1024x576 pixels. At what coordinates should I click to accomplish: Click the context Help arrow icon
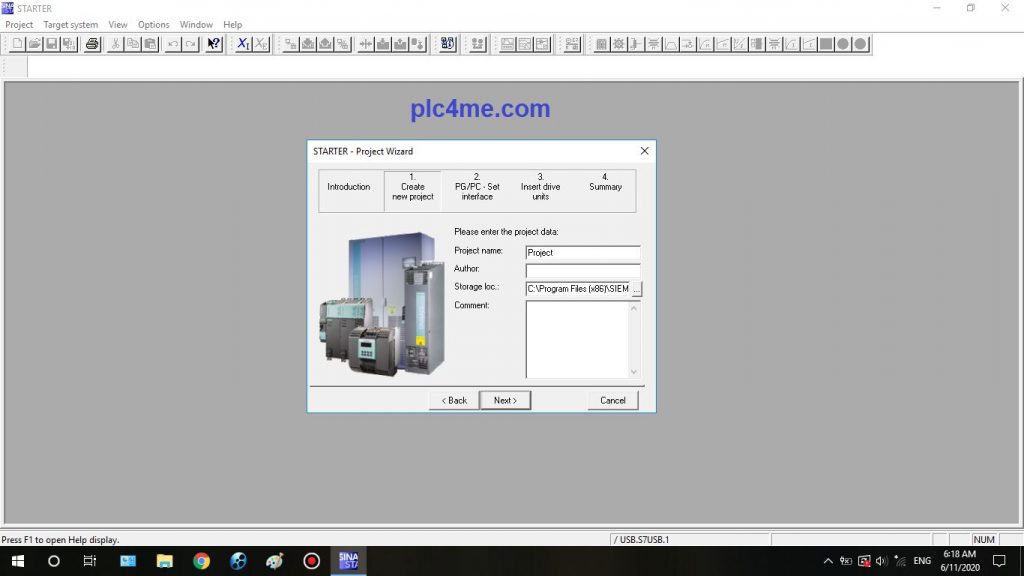[x=214, y=44]
